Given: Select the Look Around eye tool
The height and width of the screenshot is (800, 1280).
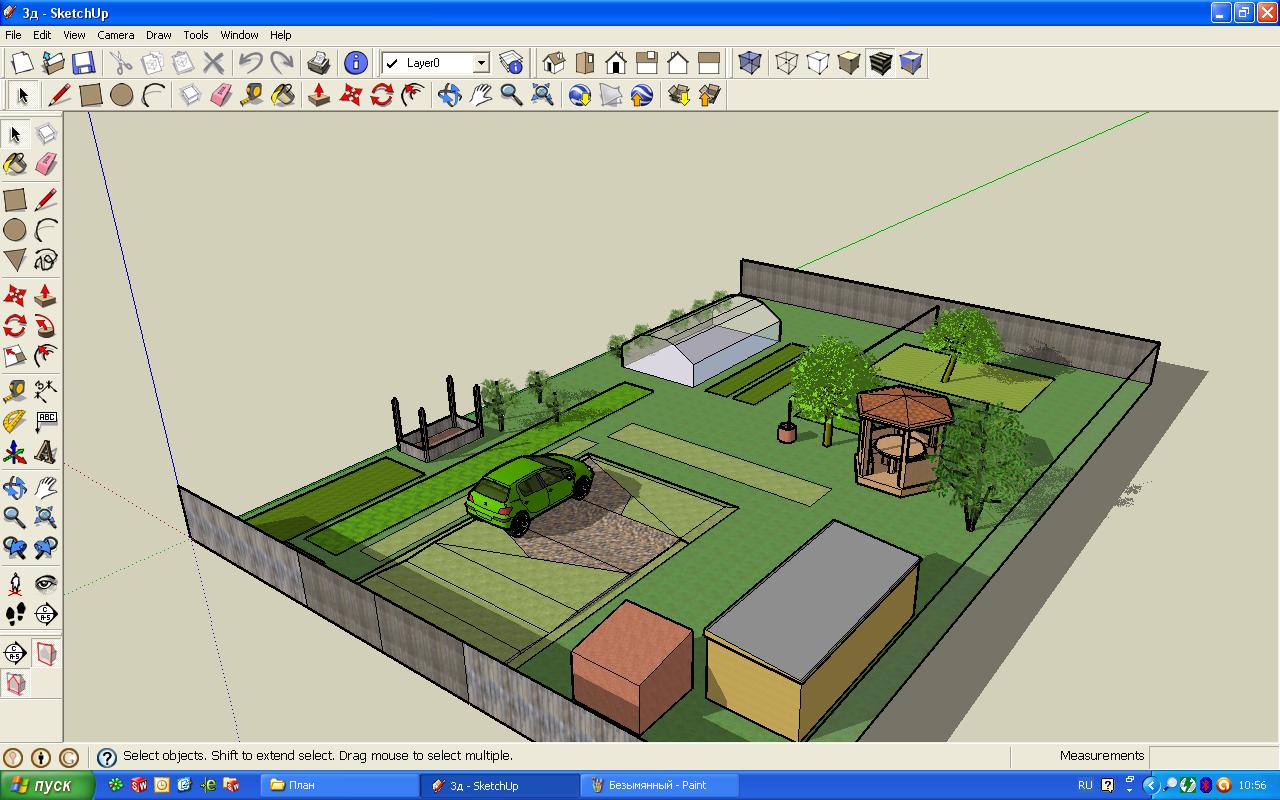Looking at the screenshot, I should (45, 583).
